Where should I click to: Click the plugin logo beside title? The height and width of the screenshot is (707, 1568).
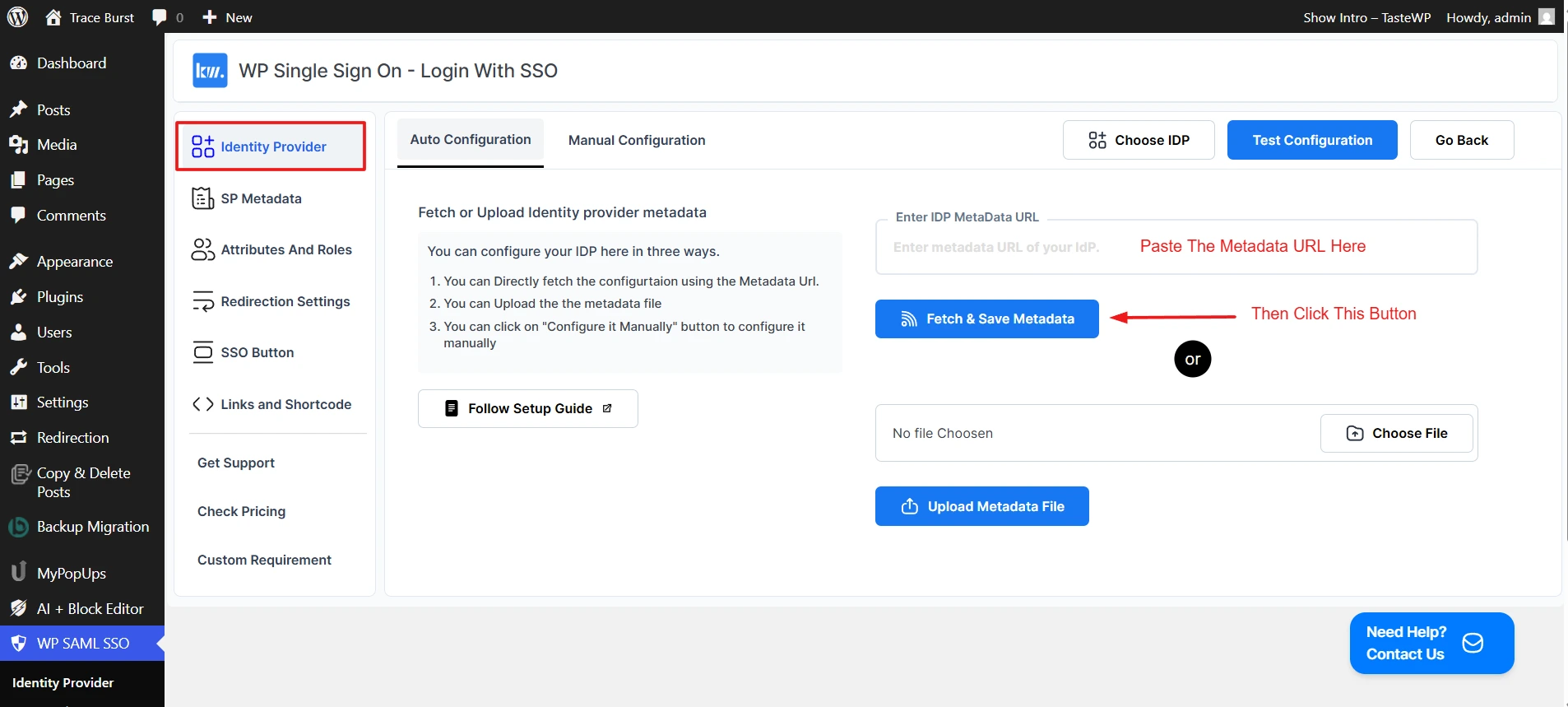coord(210,71)
